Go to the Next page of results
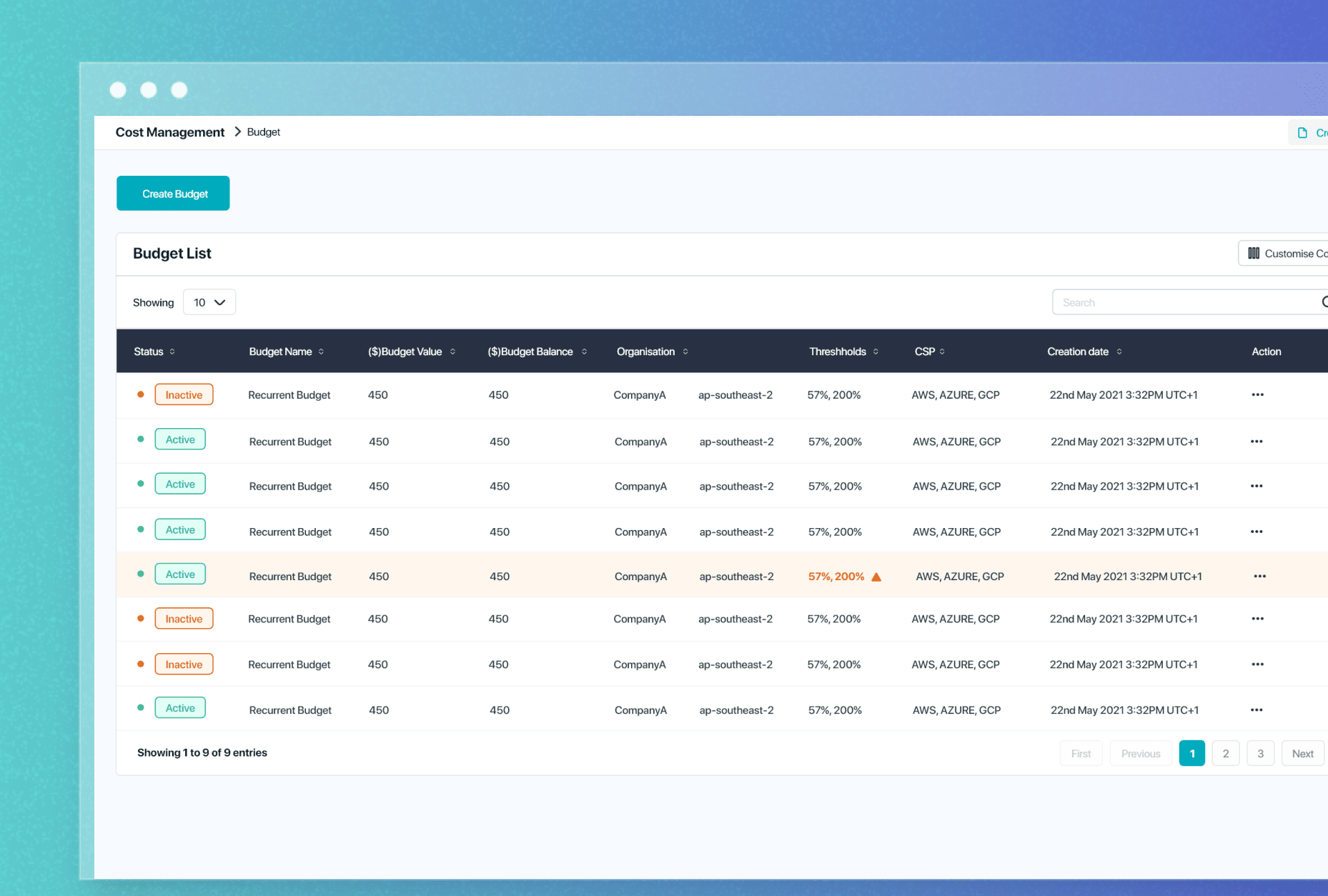The image size is (1328, 896). click(x=1302, y=752)
